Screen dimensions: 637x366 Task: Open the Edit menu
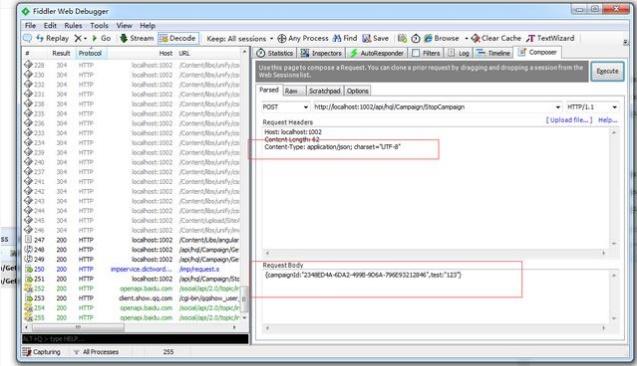pyautogui.click(x=50, y=25)
